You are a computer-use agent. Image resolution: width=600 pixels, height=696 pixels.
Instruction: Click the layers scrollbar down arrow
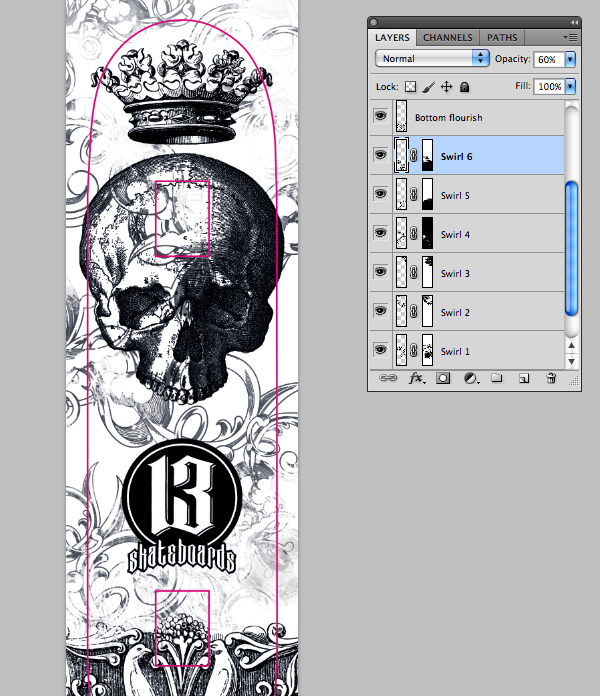pos(572,361)
